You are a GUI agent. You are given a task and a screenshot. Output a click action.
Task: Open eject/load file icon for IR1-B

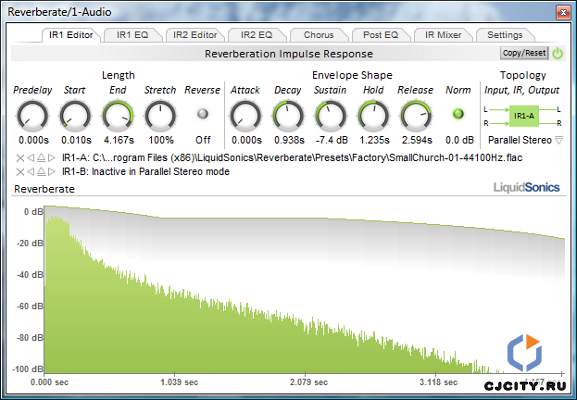click(x=41, y=172)
